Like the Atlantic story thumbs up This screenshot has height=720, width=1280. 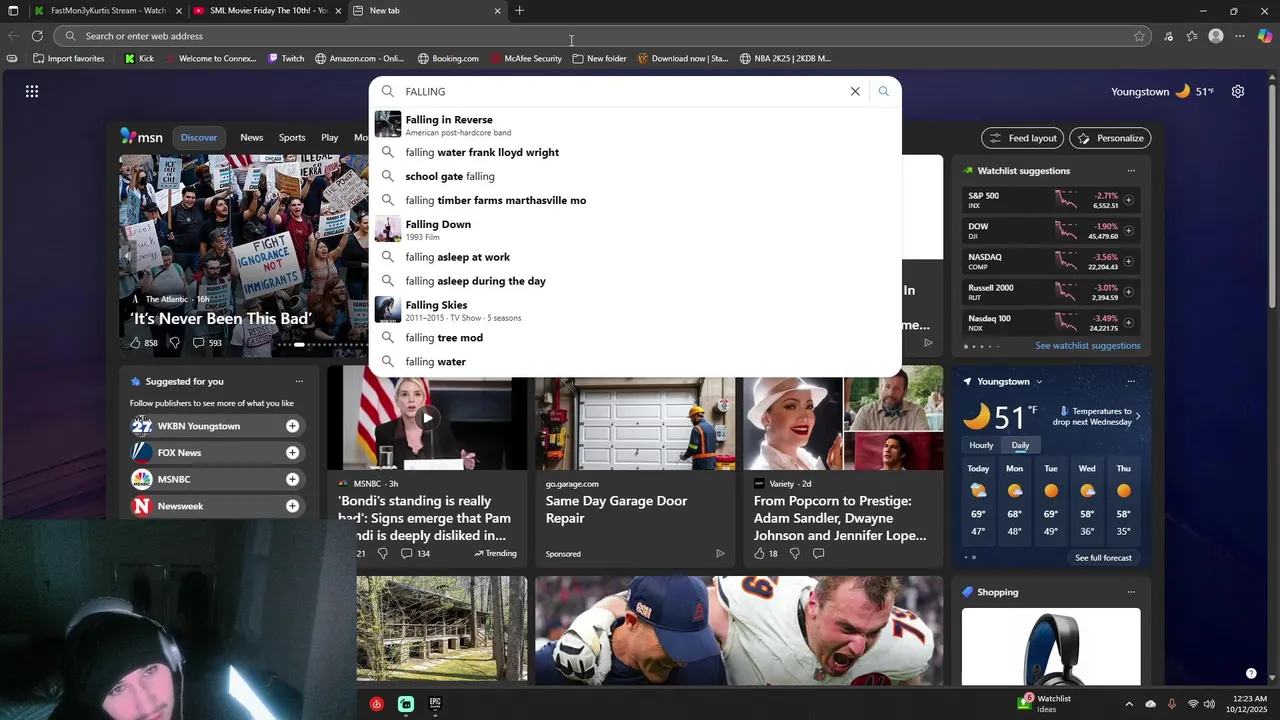point(135,343)
